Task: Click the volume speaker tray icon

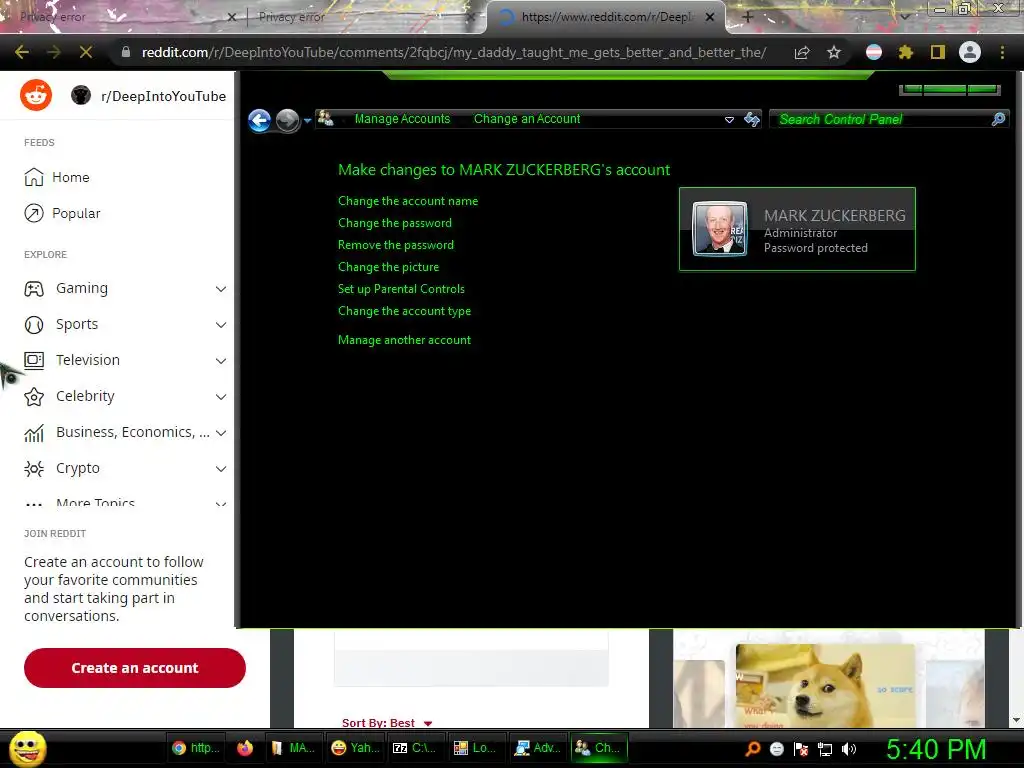Action: click(x=849, y=749)
